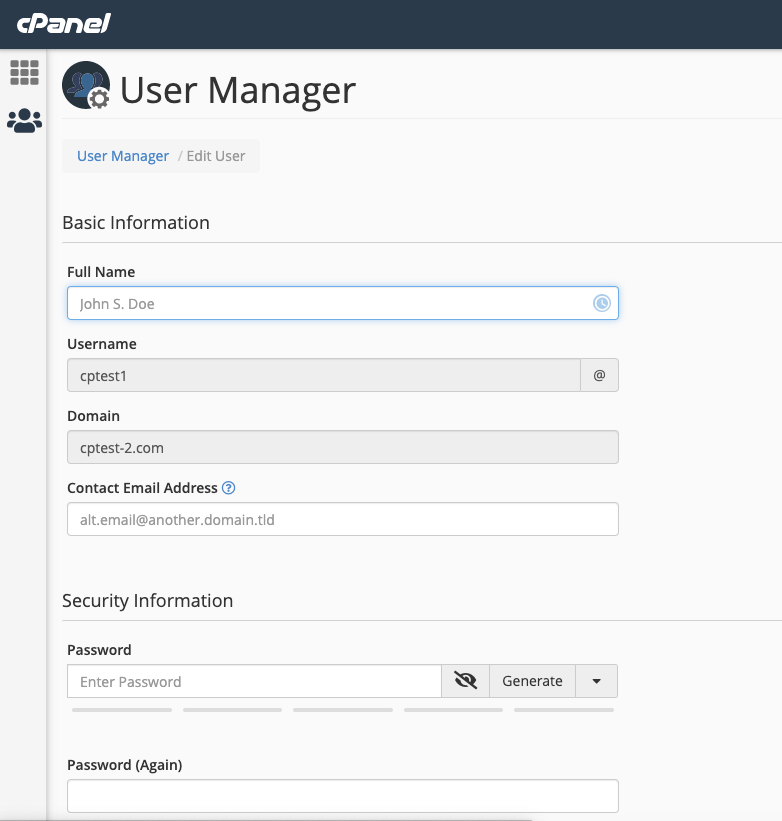Click the @ symbol beside Username
The image size is (782, 821).
599,375
